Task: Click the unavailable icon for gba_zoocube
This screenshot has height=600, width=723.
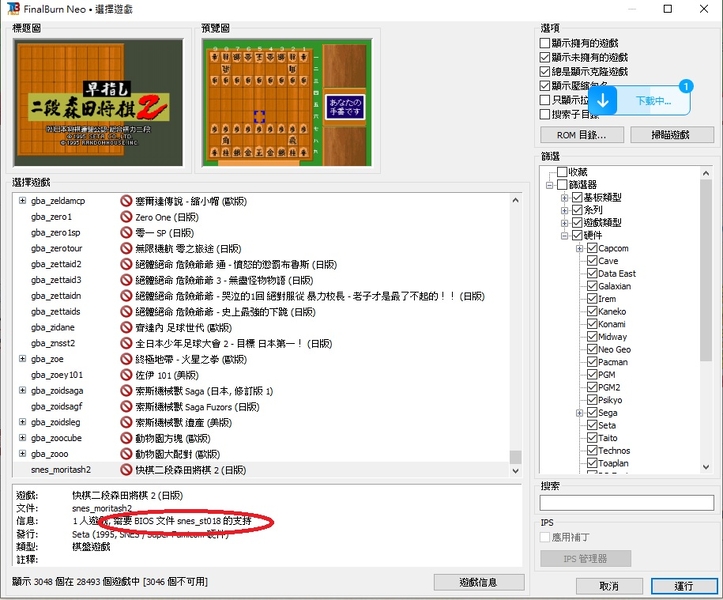Action: click(126, 438)
